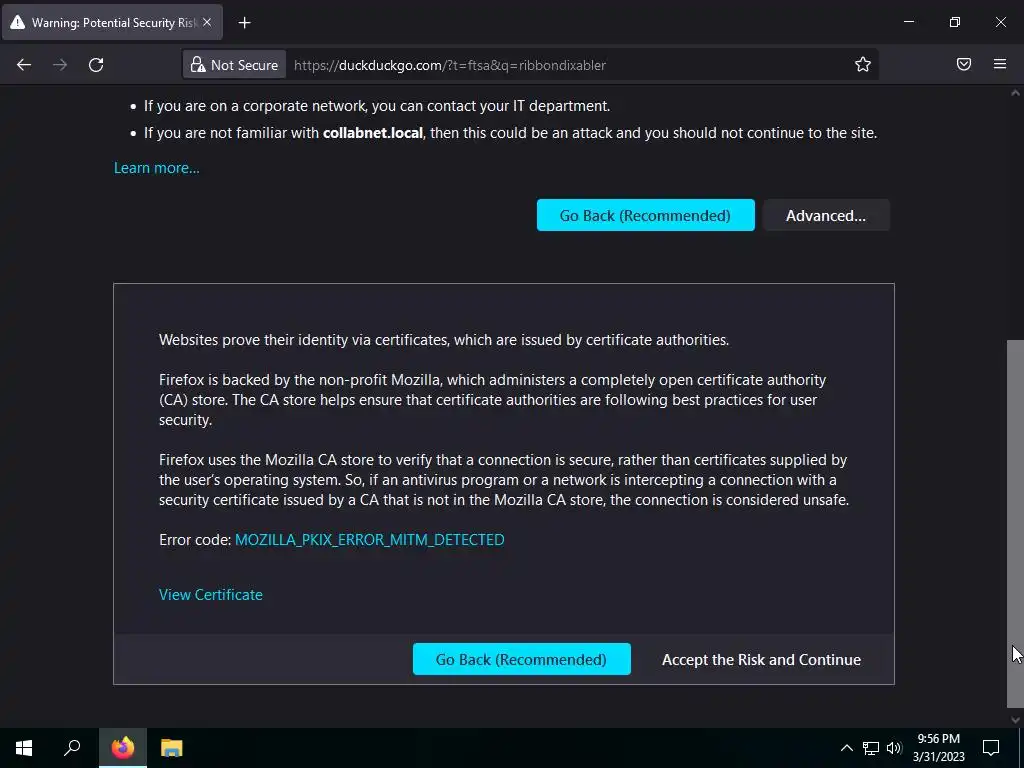Open the Windows notification center
Screen dimensions: 1024x768
991,748
